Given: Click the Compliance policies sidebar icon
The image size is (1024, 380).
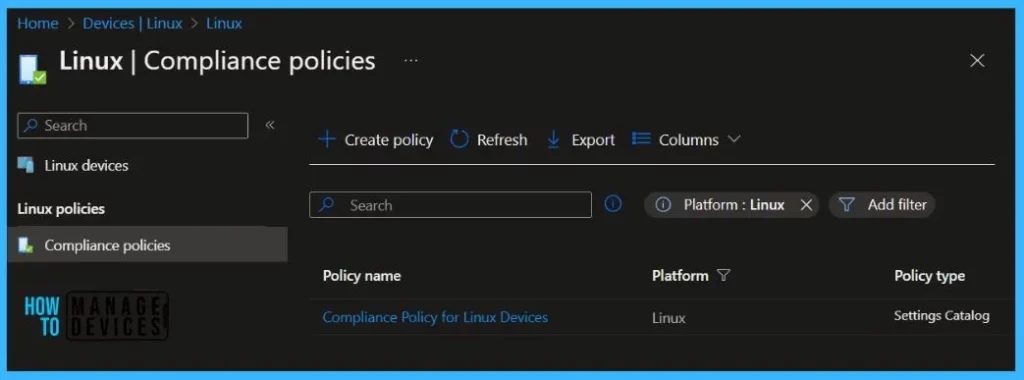Looking at the screenshot, I should 25,245.
